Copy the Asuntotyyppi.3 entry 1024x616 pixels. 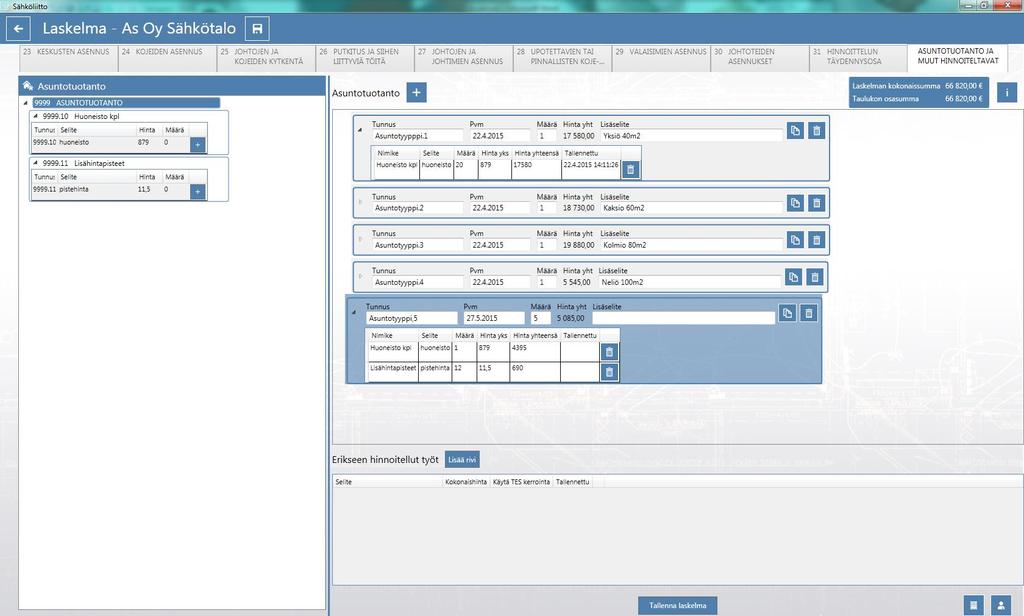[x=795, y=240]
